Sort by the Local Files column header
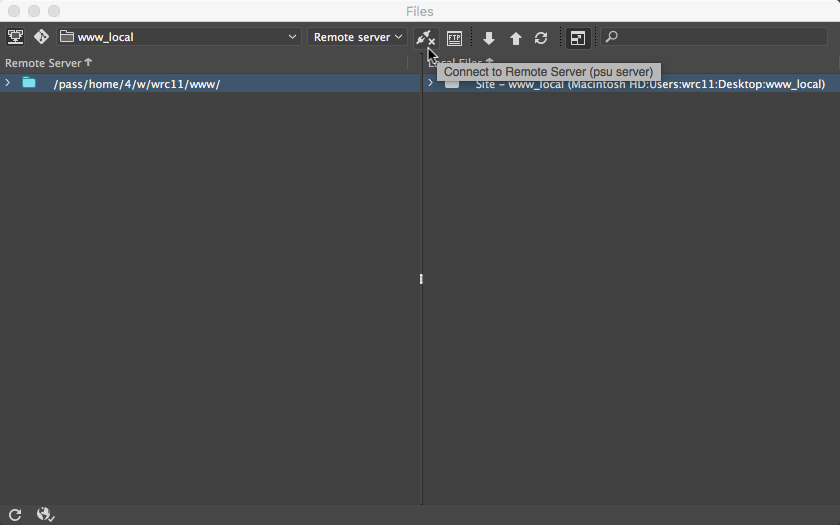This screenshot has width=840, height=525. click(x=462, y=63)
